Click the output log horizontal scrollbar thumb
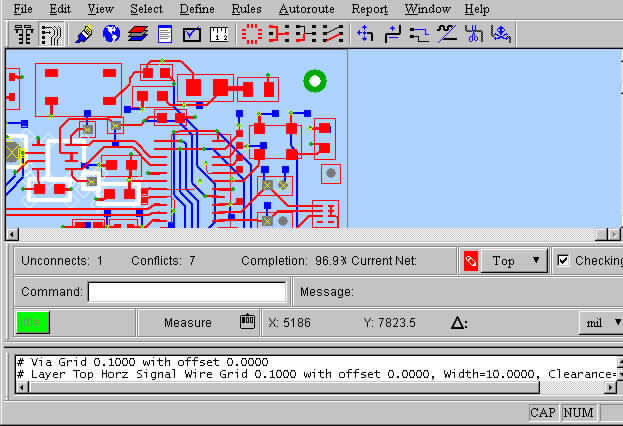 pos(284,387)
